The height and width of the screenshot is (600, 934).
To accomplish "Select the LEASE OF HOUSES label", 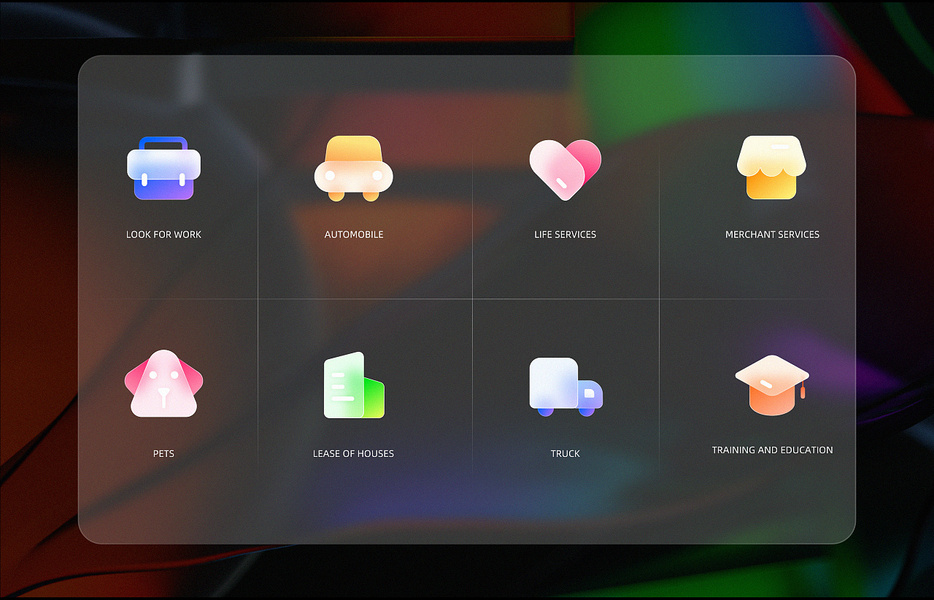I will pos(354,454).
